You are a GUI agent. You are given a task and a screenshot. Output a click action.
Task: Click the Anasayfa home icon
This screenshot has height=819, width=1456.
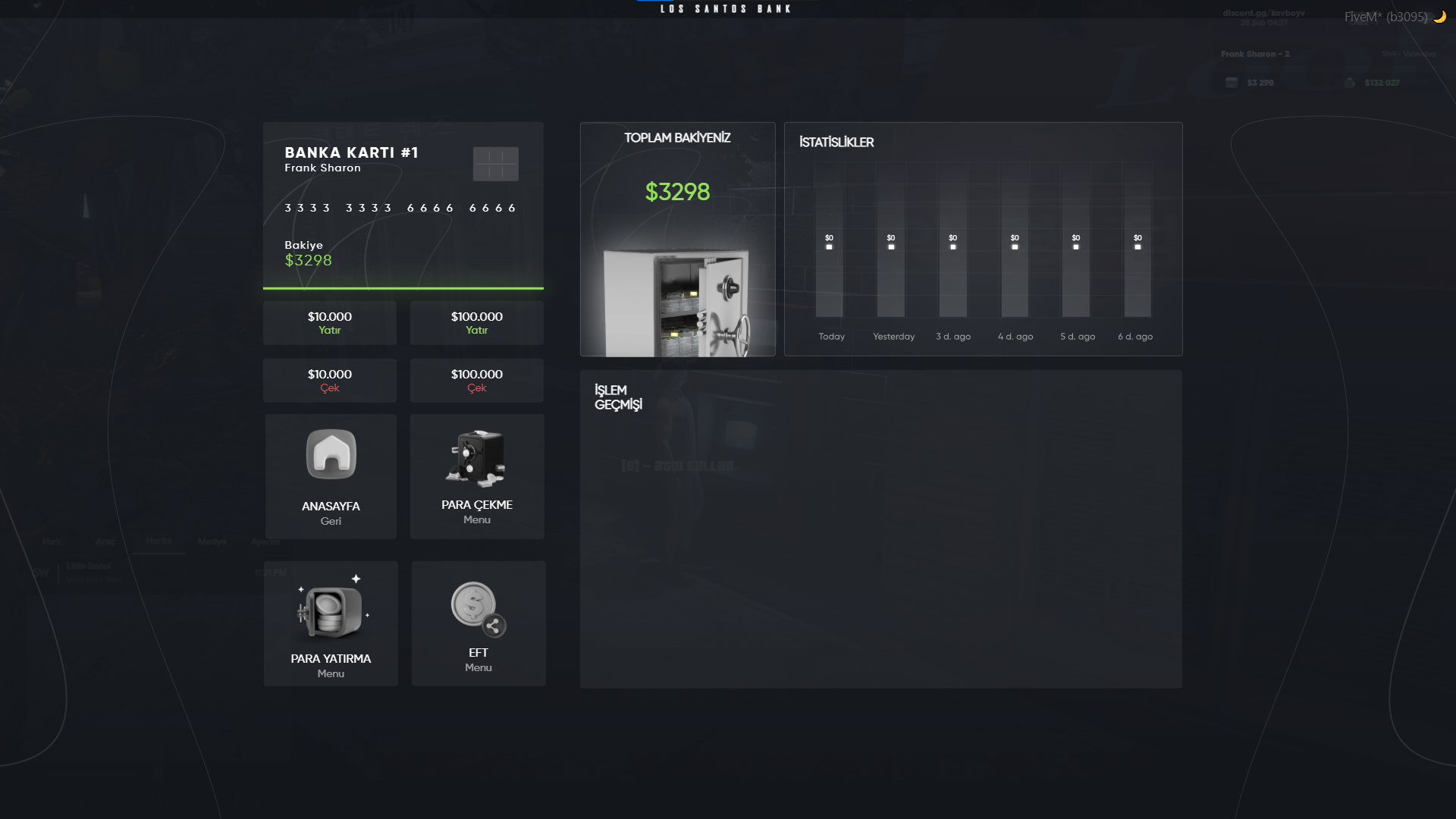coord(331,454)
